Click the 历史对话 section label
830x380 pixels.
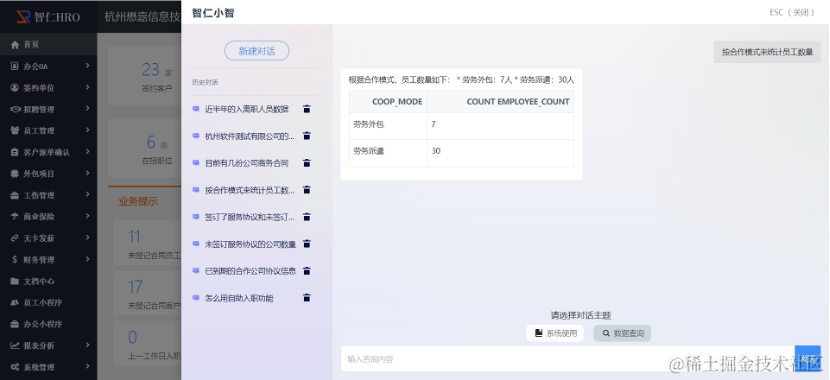[205, 83]
